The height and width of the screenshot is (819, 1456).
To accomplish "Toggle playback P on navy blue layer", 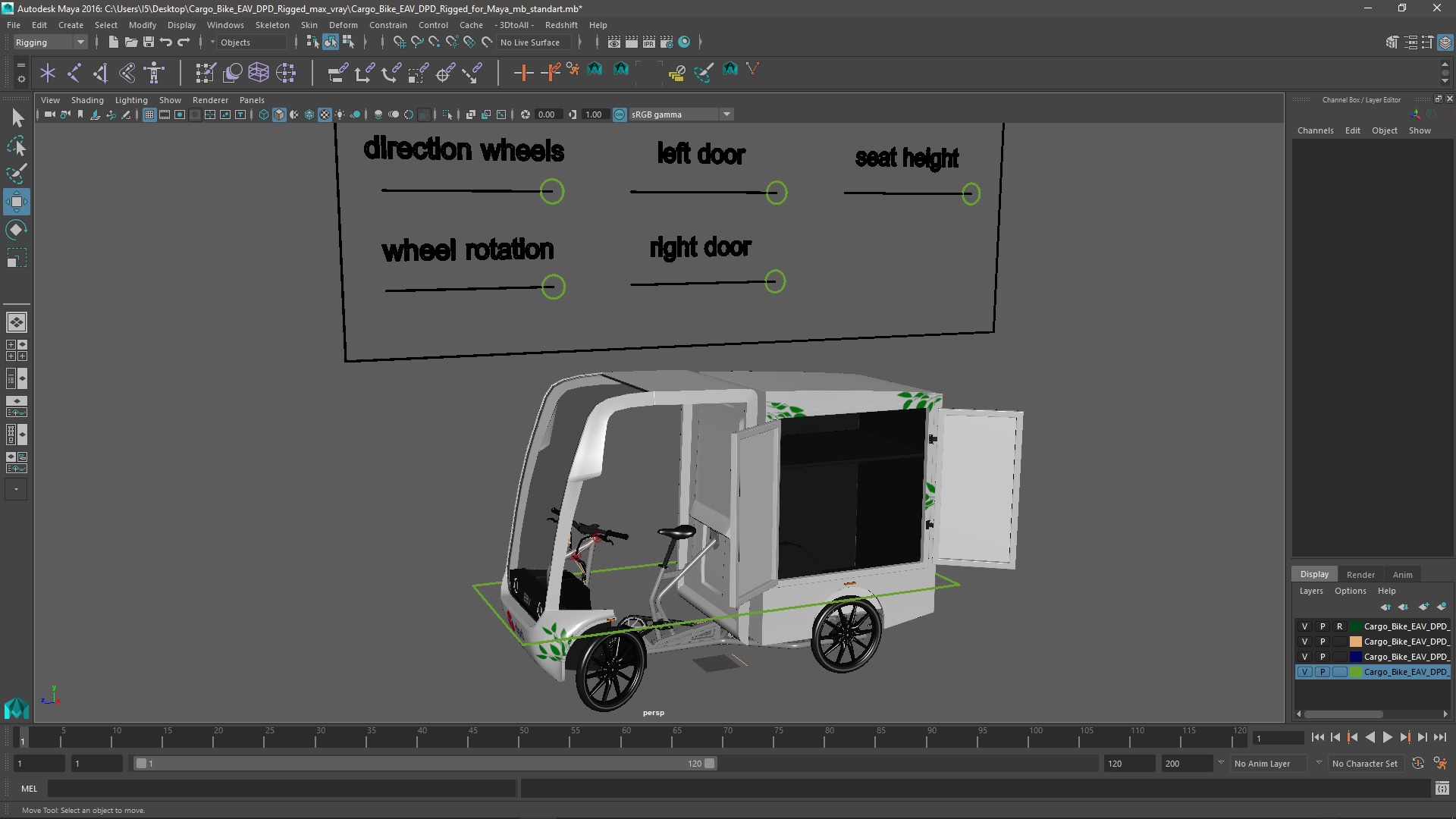I will click(1323, 657).
